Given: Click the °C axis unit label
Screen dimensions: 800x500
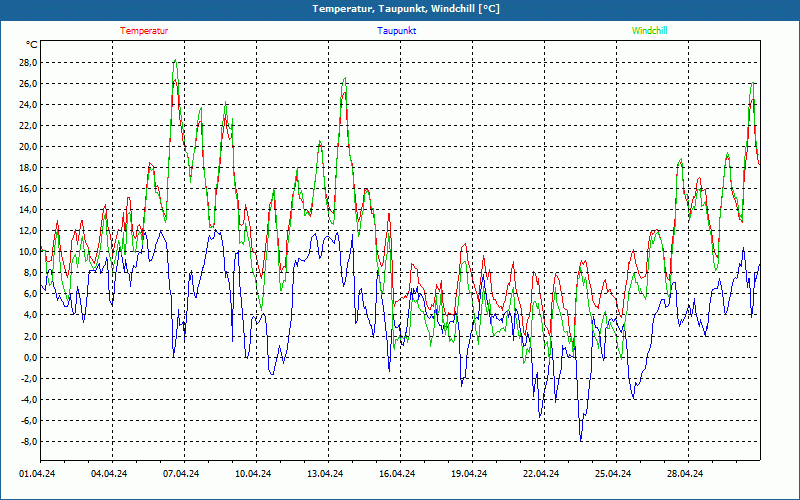Looking at the screenshot, I should [32, 45].
